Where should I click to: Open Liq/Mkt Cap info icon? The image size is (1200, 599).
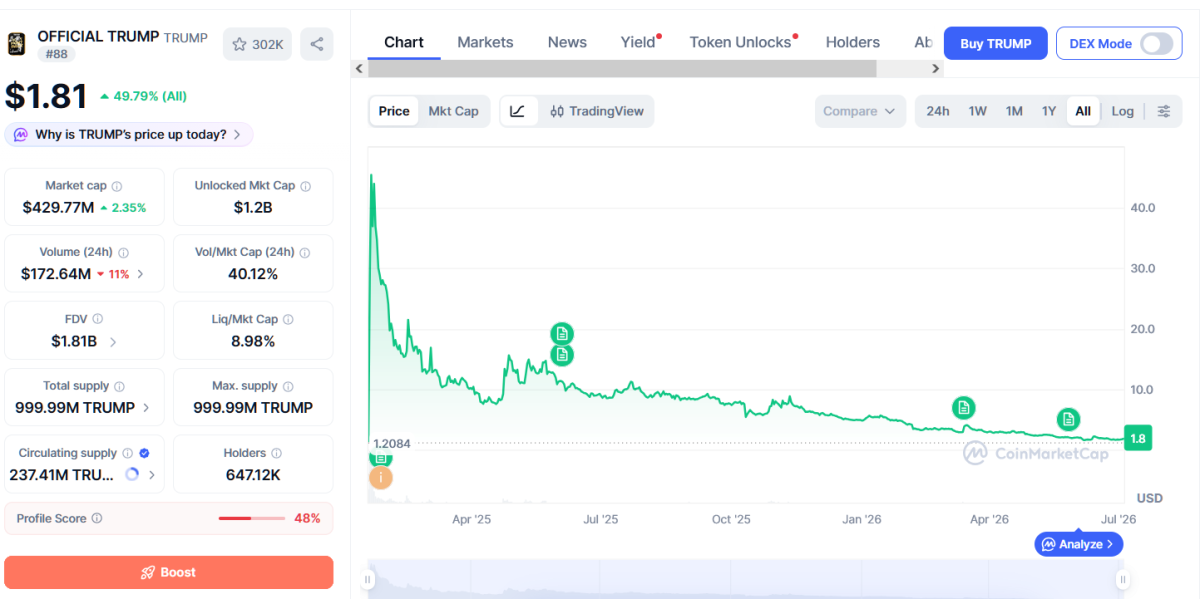(x=288, y=319)
